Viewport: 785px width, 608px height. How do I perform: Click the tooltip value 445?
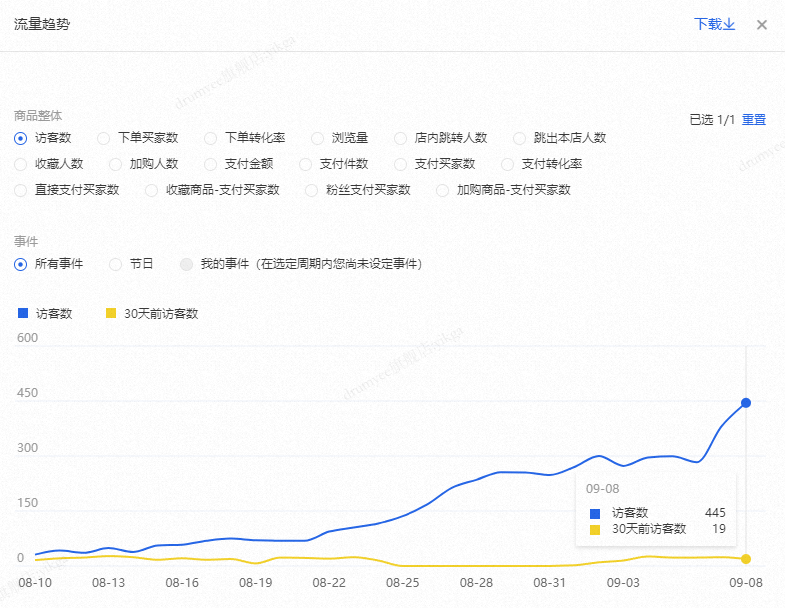tap(715, 513)
